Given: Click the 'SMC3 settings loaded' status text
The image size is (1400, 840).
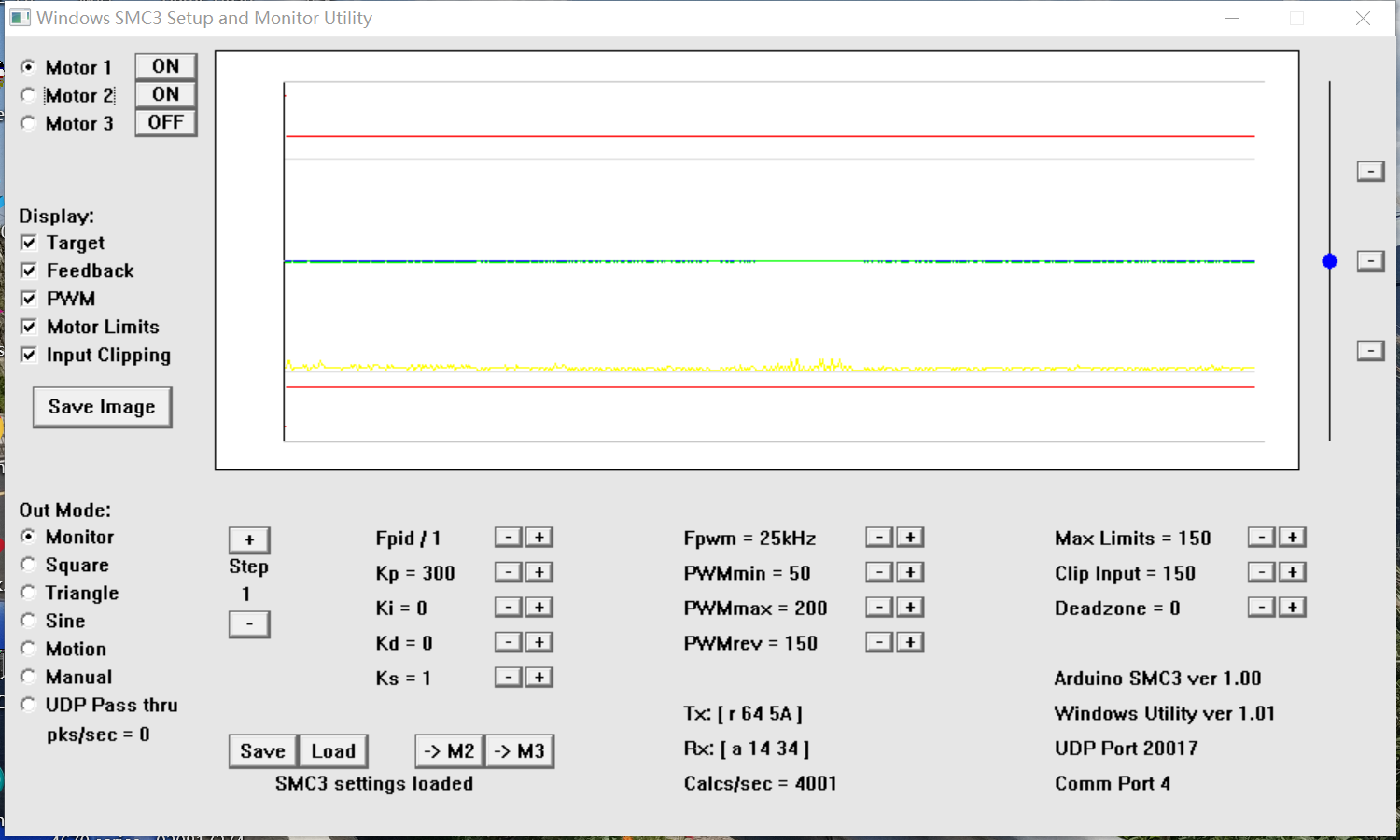Looking at the screenshot, I should [374, 784].
